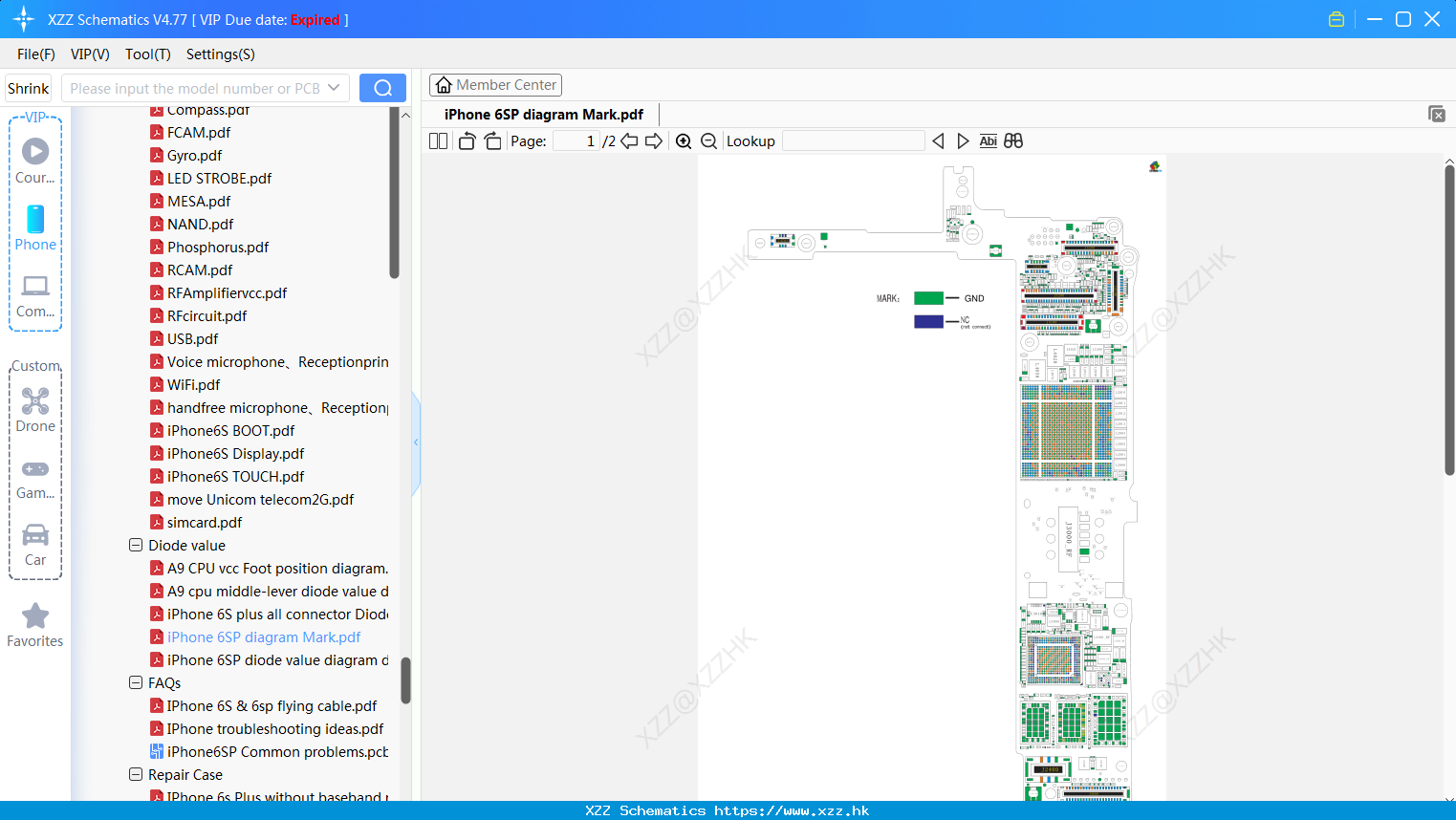The image size is (1456, 820).
Task: Click the Lookup text field
Action: click(x=854, y=141)
